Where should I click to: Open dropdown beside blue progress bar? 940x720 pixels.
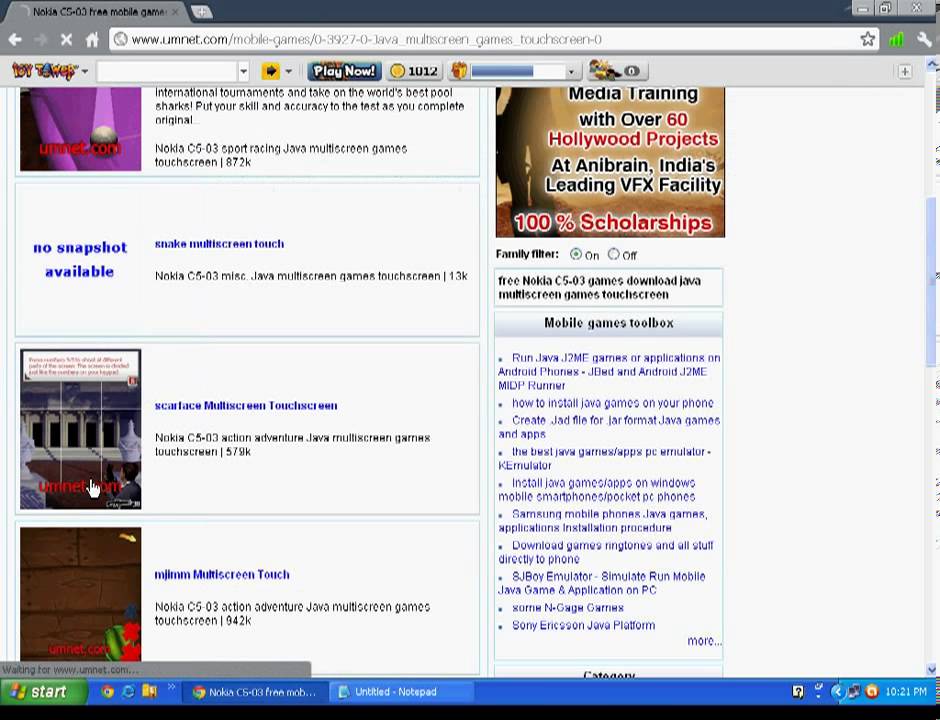pos(571,72)
